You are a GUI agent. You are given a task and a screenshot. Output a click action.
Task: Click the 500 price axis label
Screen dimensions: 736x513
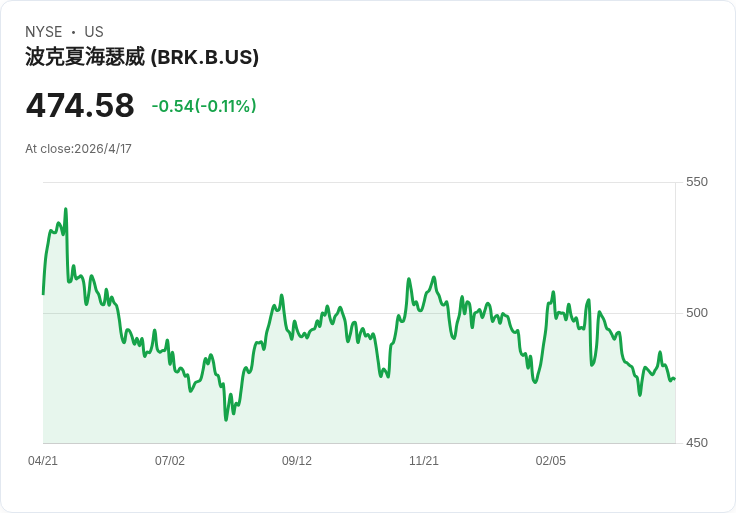click(x=697, y=313)
